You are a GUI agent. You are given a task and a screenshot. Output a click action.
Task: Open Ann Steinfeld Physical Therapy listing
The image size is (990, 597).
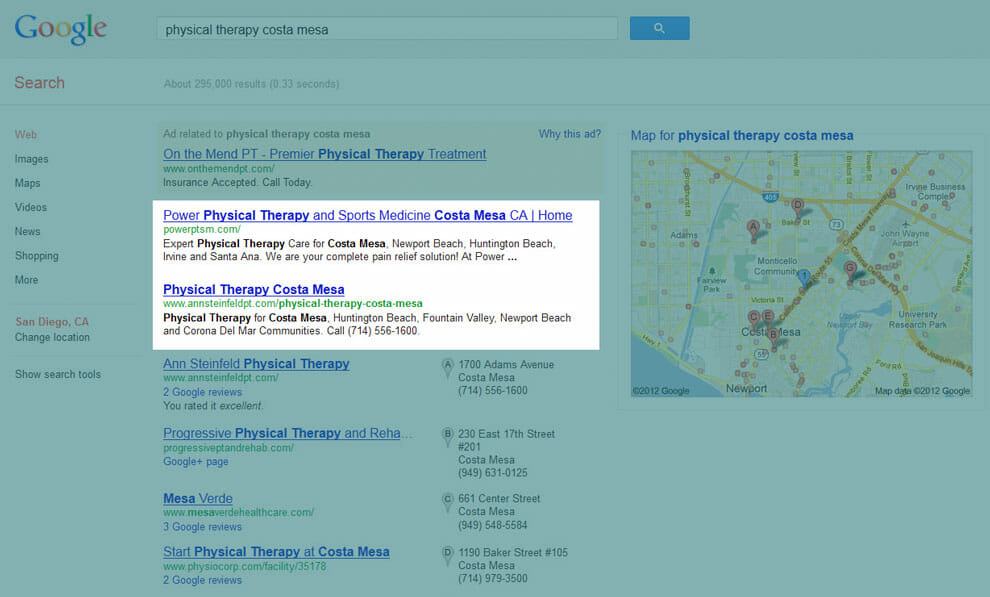256,364
